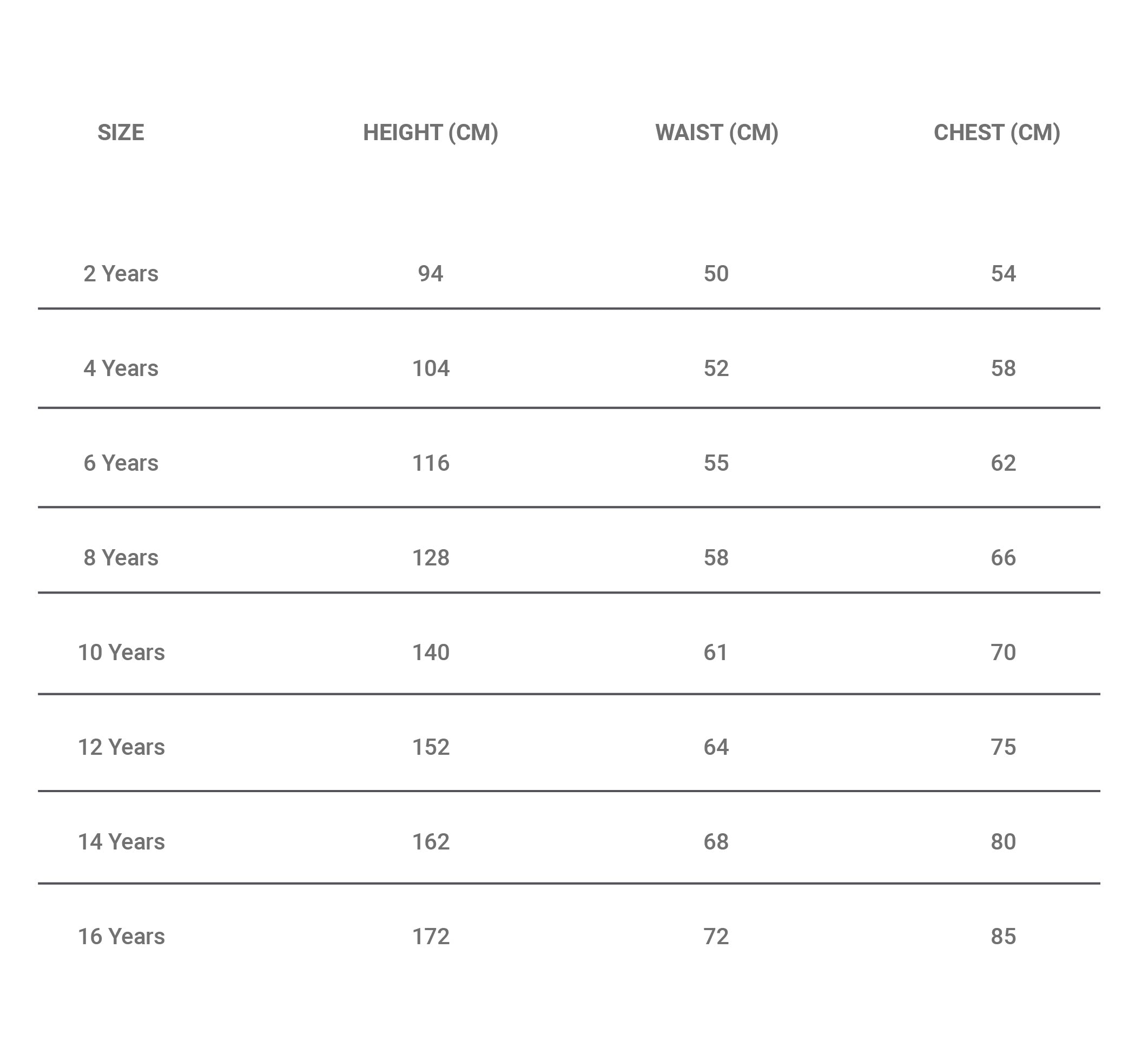This screenshot has height=1047, width=1148.
Task: Click the WAIST (CM) column header
Action: (x=717, y=133)
